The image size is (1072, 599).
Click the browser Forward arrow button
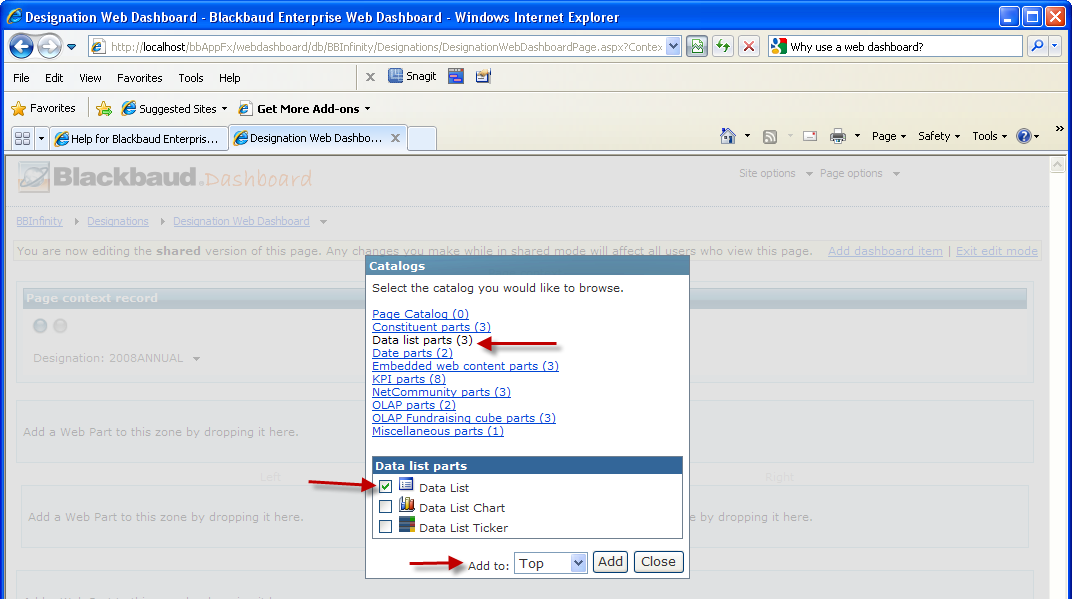(49, 46)
